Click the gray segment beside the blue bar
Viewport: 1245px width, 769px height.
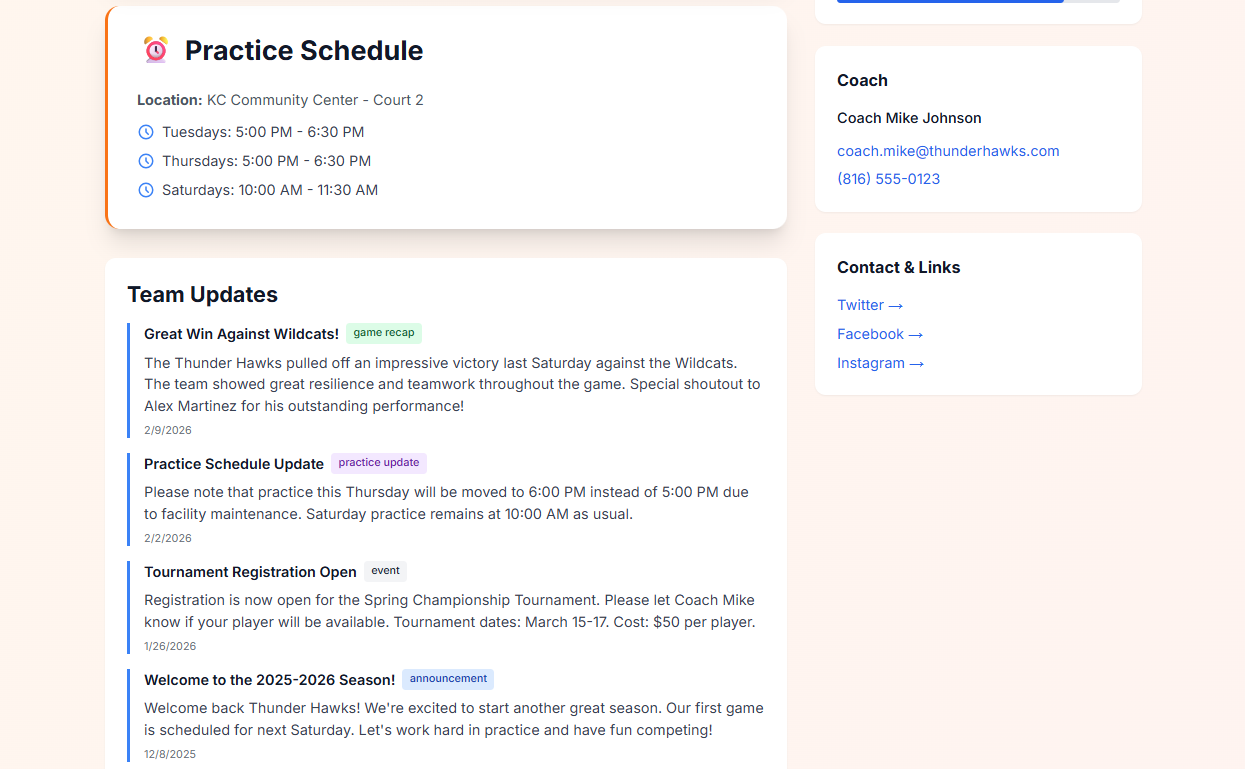1093,1
